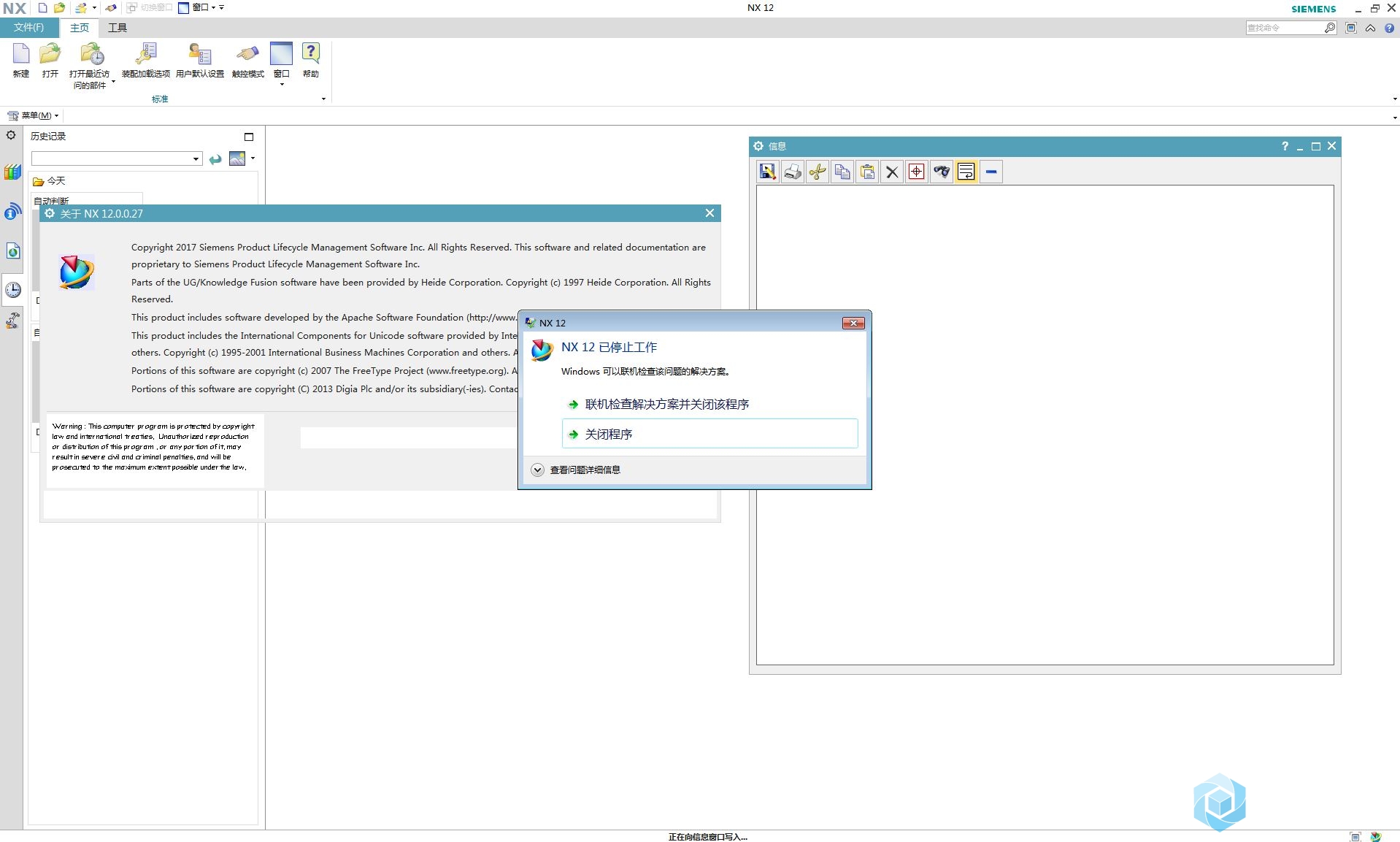This screenshot has width=1400, height=842.
Task: Choose 关闭程序 in crash dialog
Action: 709,434
